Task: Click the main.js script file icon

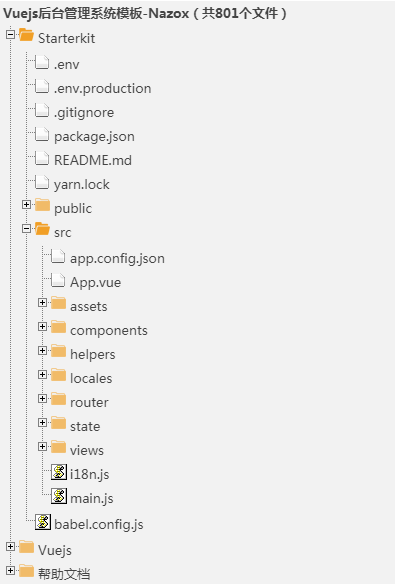Action: click(59, 496)
